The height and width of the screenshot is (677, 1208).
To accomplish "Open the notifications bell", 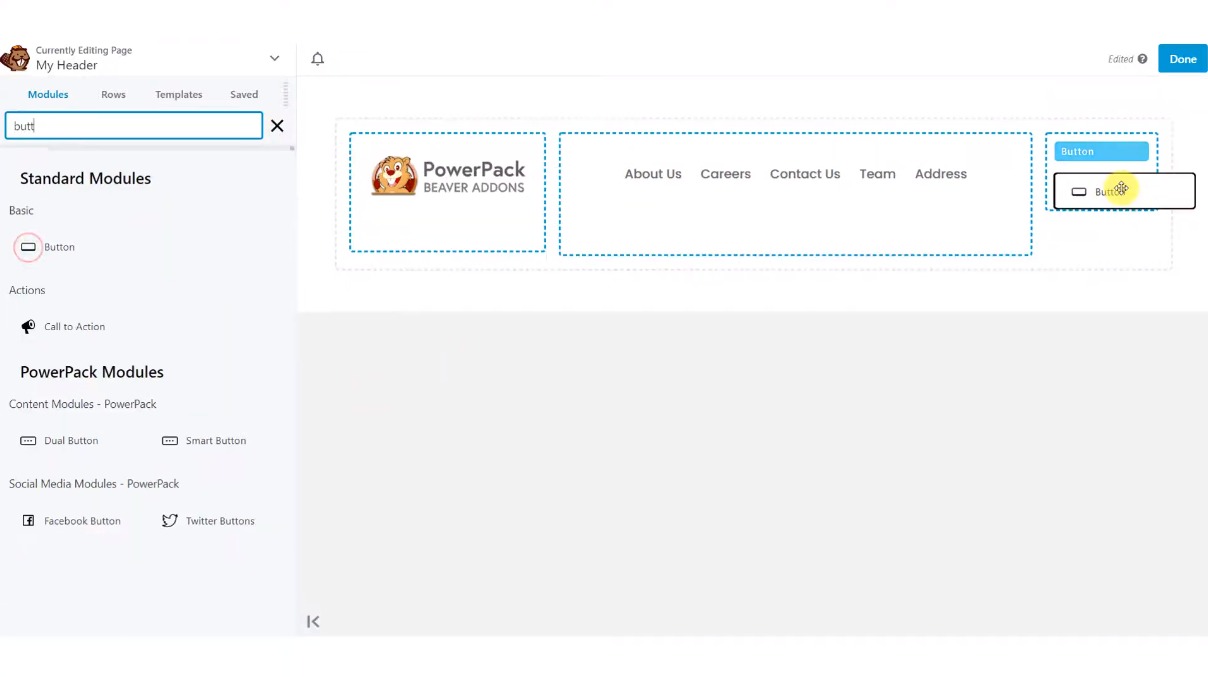I will pos(317,59).
